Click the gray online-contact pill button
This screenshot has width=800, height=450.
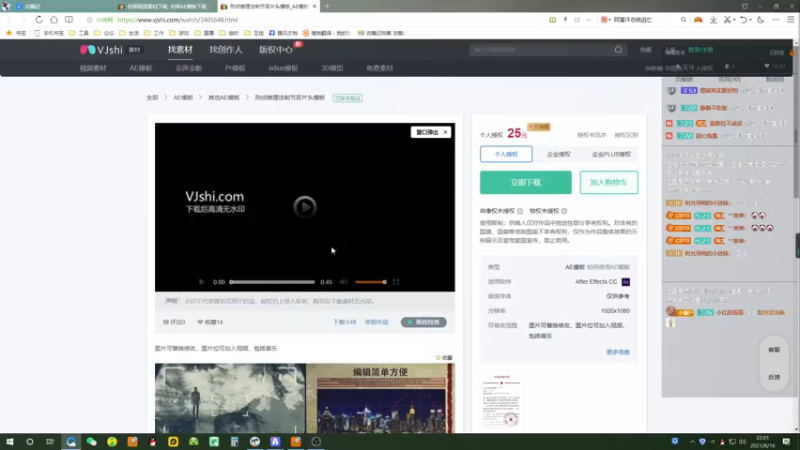[423, 322]
